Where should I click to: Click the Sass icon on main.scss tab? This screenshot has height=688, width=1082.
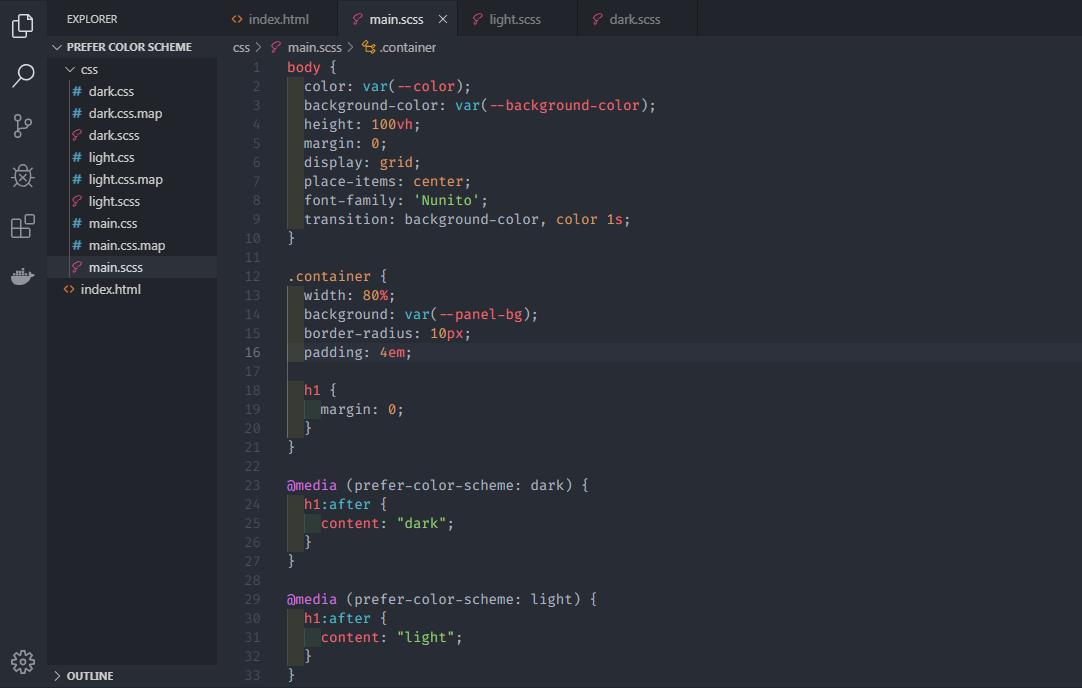pyautogui.click(x=357, y=19)
